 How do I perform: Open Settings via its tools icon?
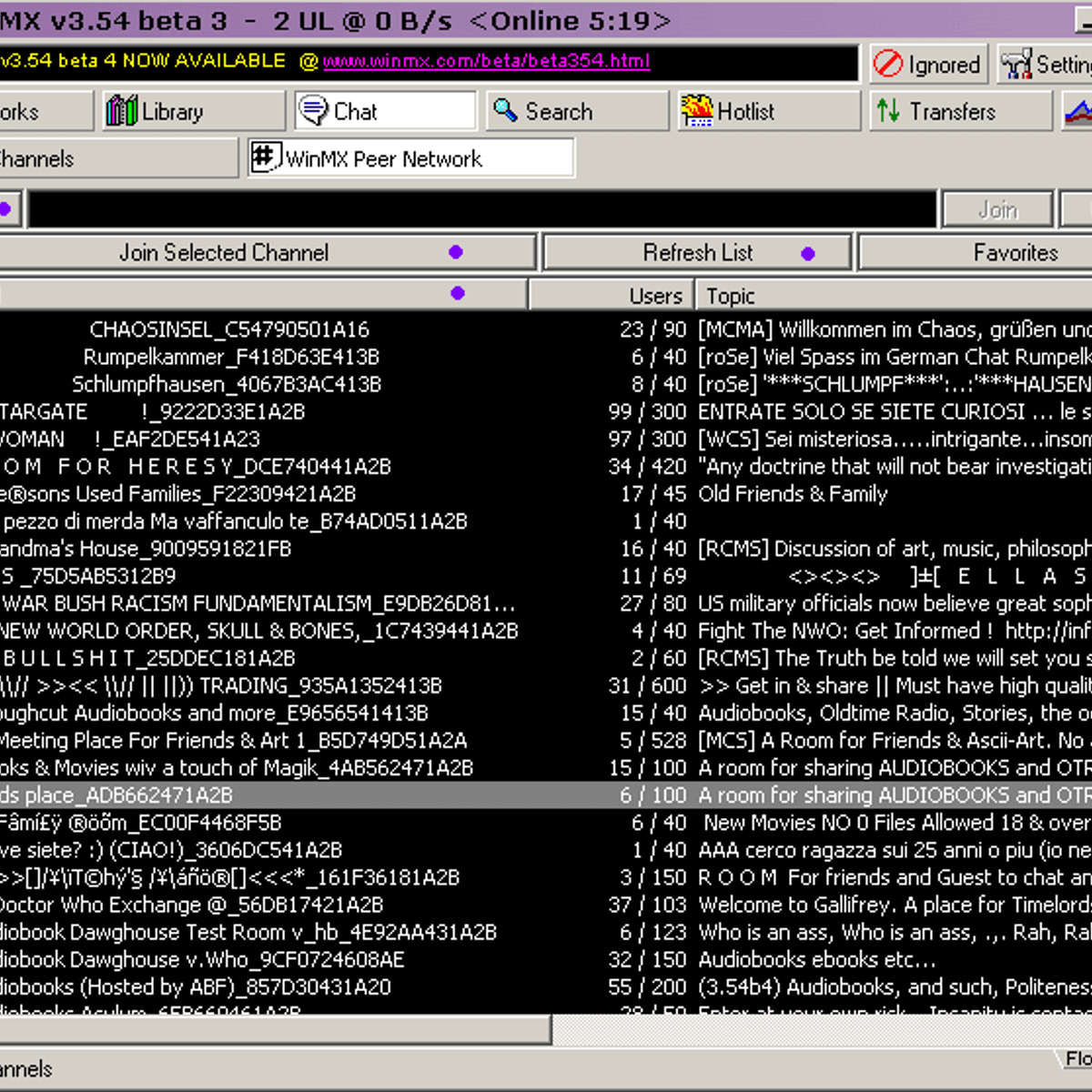coord(1016,64)
